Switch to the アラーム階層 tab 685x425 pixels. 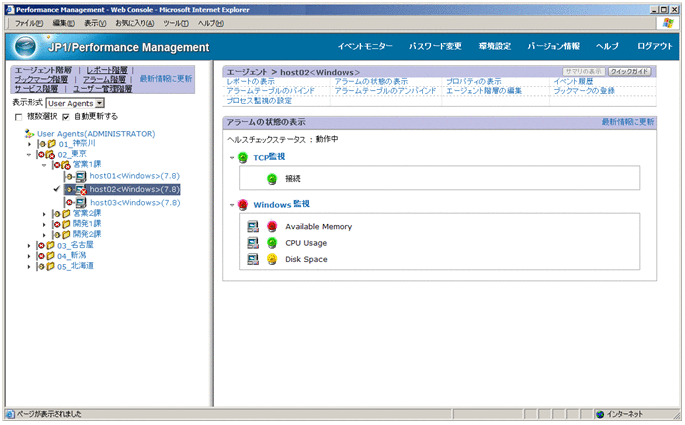tap(104, 79)
